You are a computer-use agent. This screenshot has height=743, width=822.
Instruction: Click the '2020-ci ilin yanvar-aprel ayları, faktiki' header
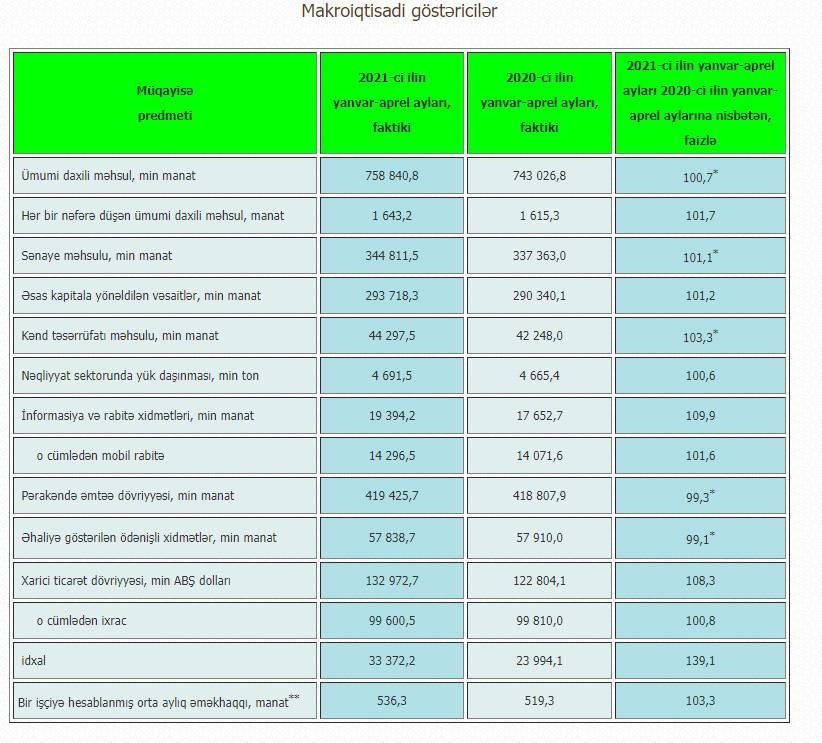click(x=539, y=103)
